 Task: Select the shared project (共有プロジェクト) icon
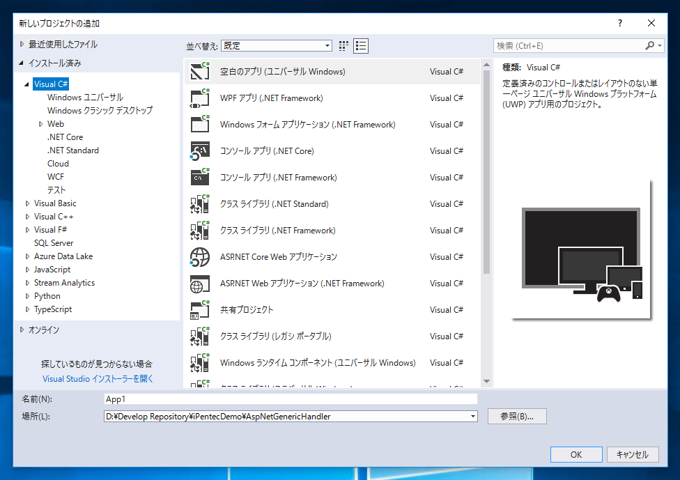[x=200, y=310]
